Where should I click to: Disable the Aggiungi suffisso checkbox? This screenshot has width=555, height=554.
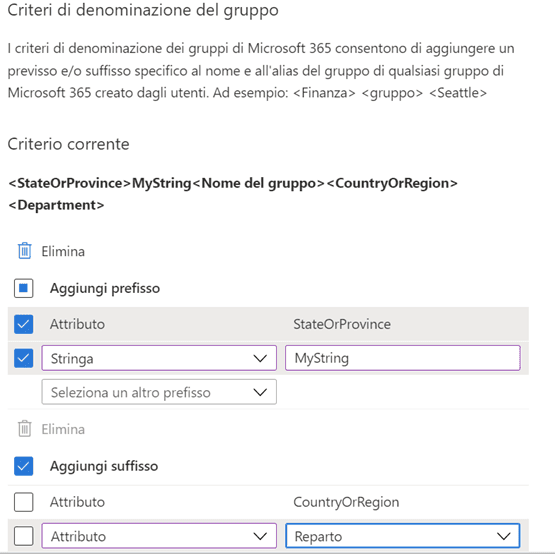pos(24,466)
